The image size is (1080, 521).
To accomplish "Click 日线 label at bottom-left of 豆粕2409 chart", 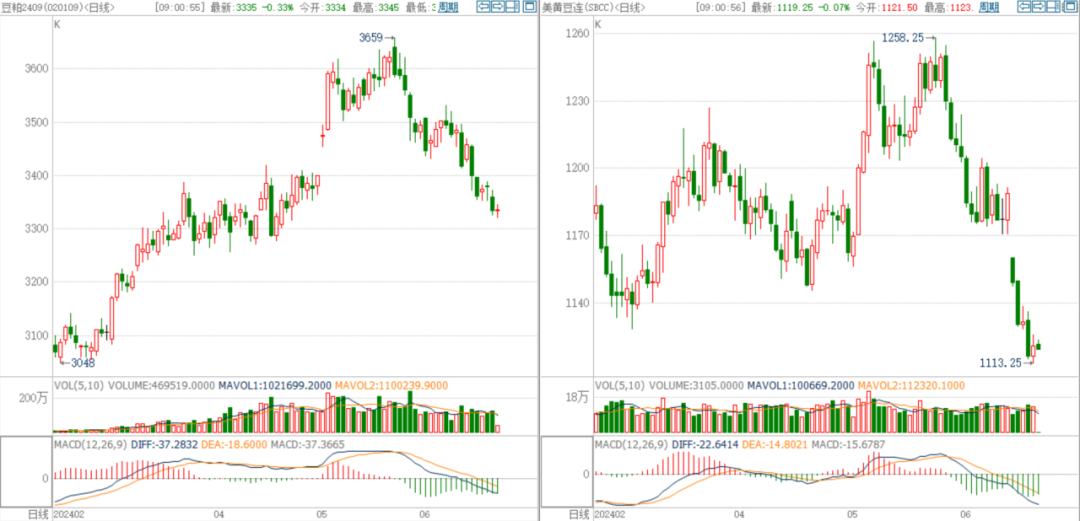I will point(37,514).
